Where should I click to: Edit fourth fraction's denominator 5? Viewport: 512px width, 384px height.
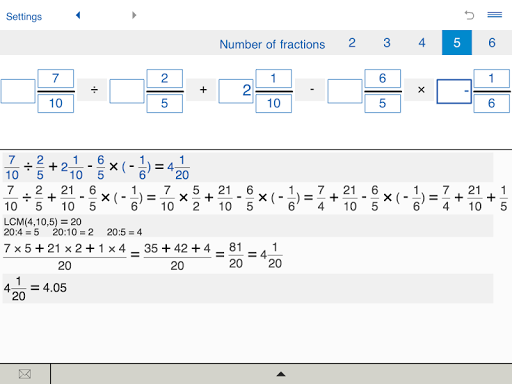point(383,103)
